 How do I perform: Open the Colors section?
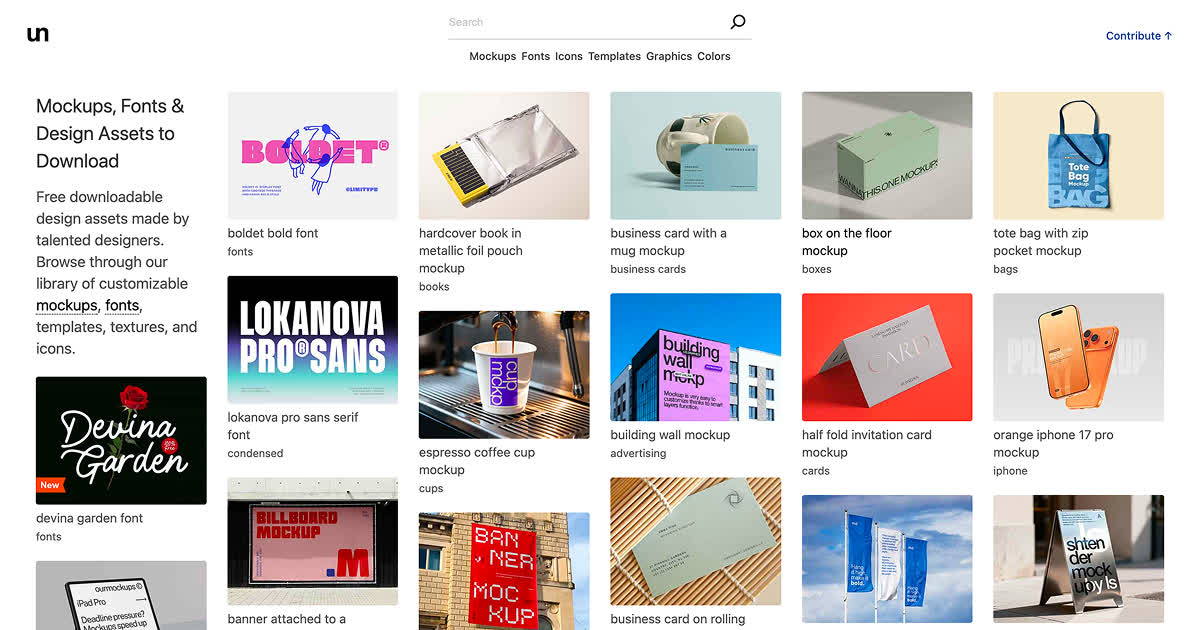point(714,57)
